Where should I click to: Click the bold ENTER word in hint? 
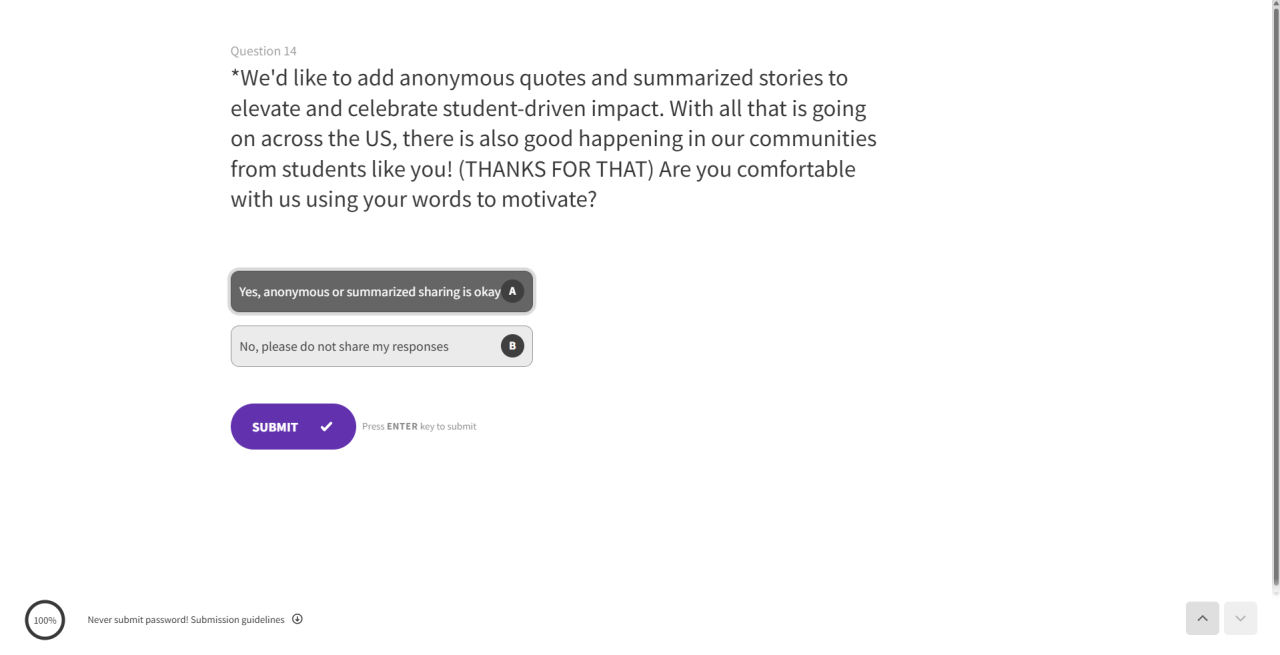[402, 427]
